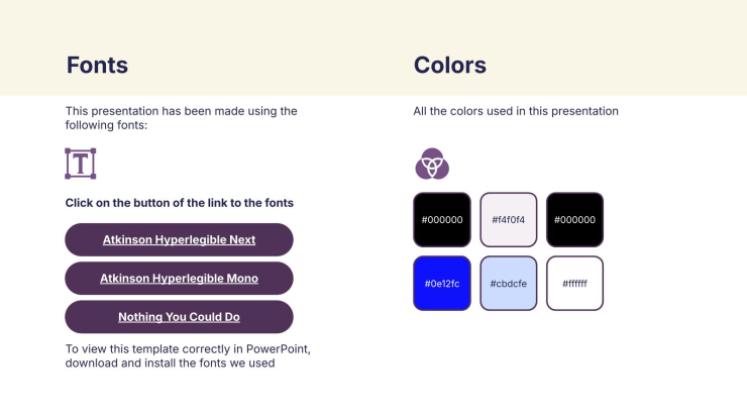Click the 'This presentation has been made' paragraph
The height and width of the screenshot is (420, 747).
181,118
